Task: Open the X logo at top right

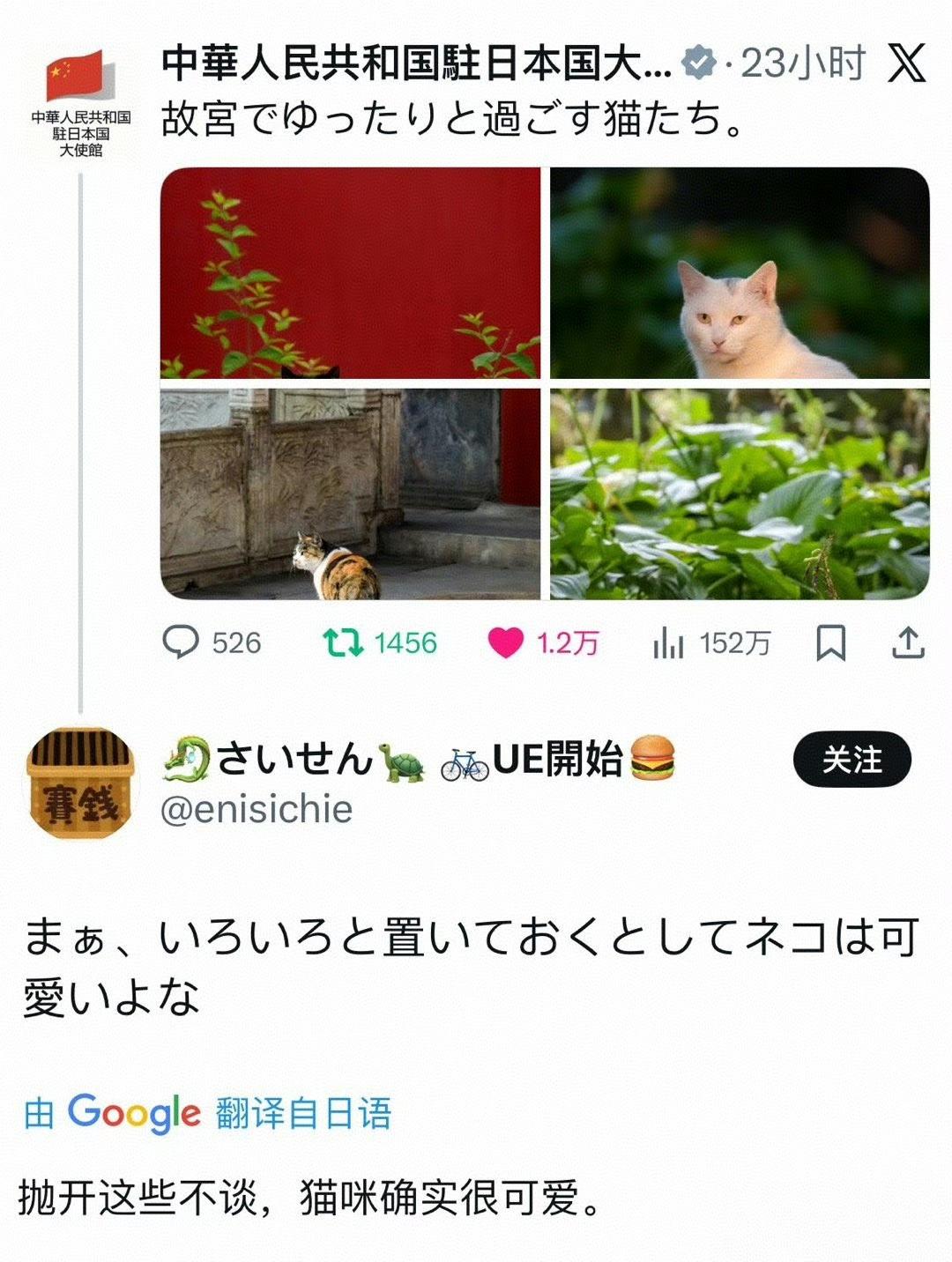Action: 906,63
